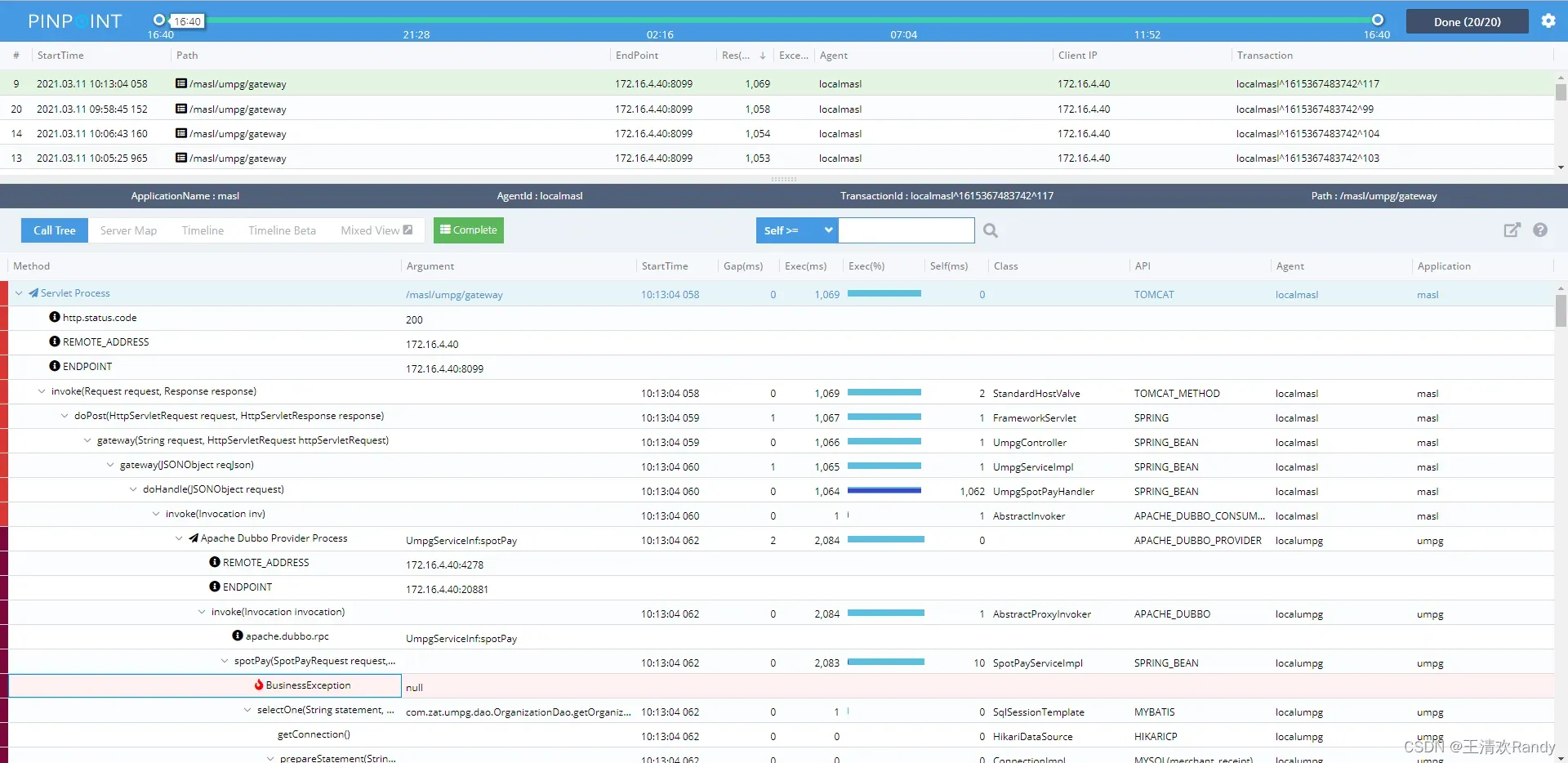
Task: Click the search magnifier icon
Action: tap(991, 230)
